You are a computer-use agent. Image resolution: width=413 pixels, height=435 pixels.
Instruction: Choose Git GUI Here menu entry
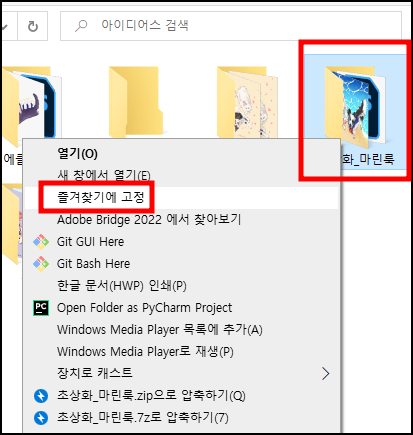tap(182, 242)
